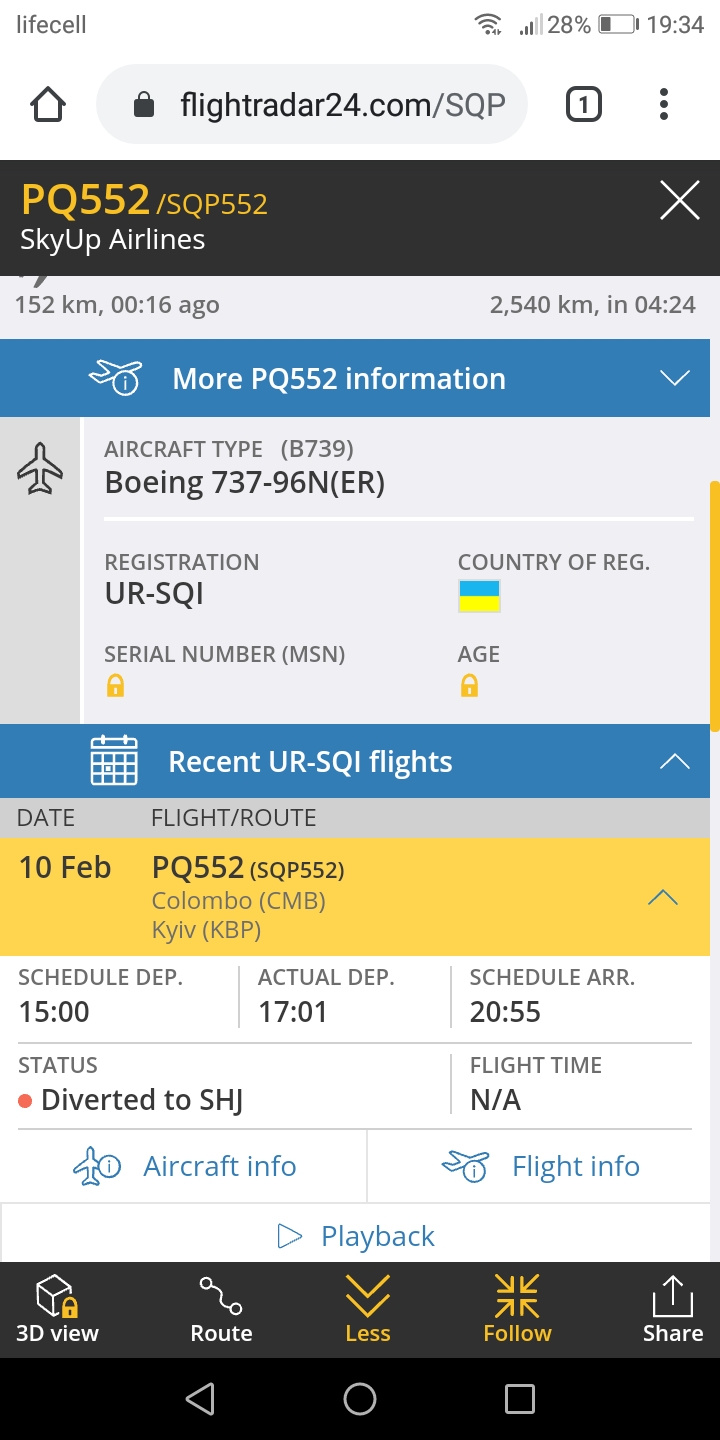This screenshot has height=1440, width=720.
Task: Open Flight info link
Action: pyautogui.click(x=542, y=1166)
